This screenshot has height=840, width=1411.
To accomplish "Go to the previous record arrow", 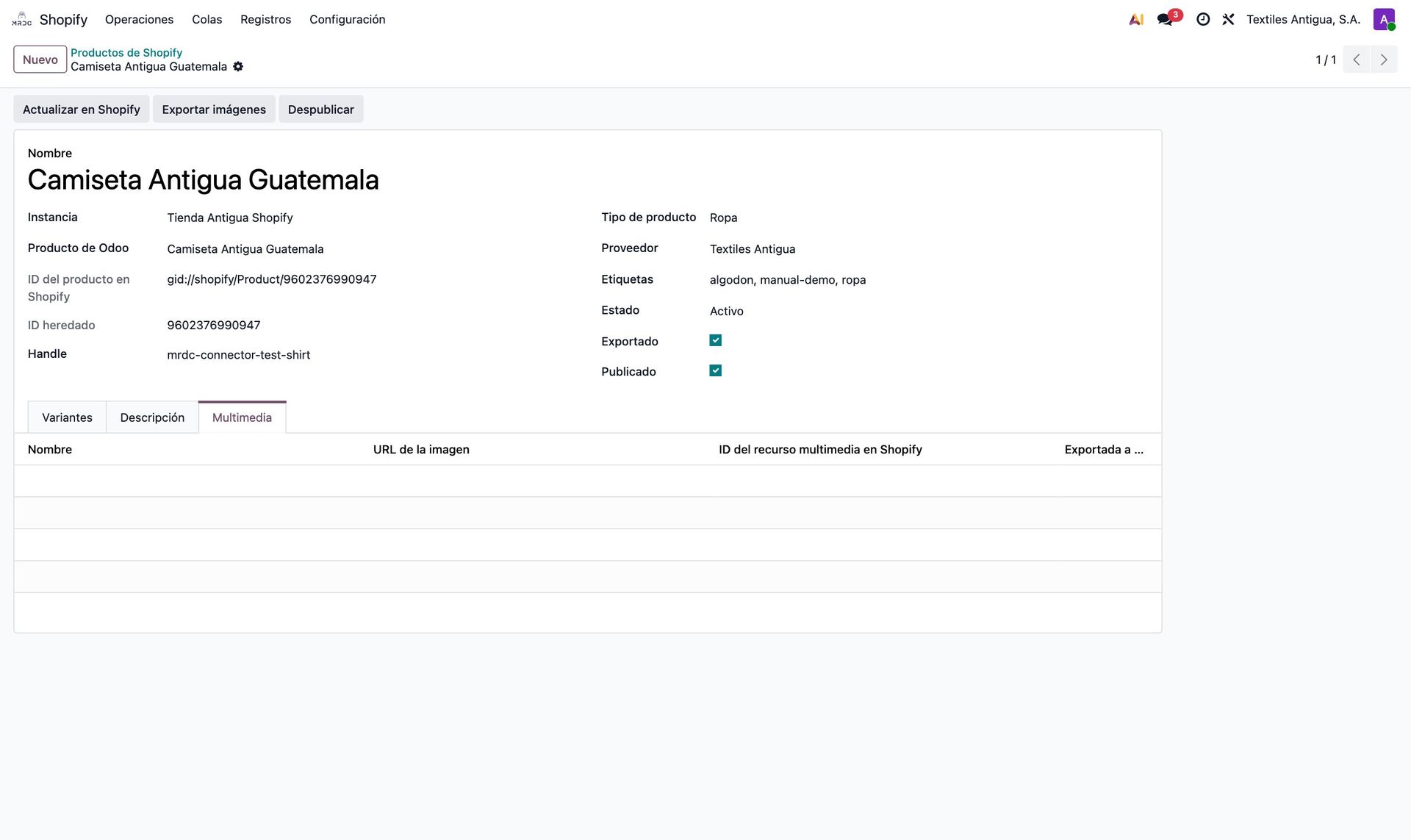I will tap(1357, 60).
